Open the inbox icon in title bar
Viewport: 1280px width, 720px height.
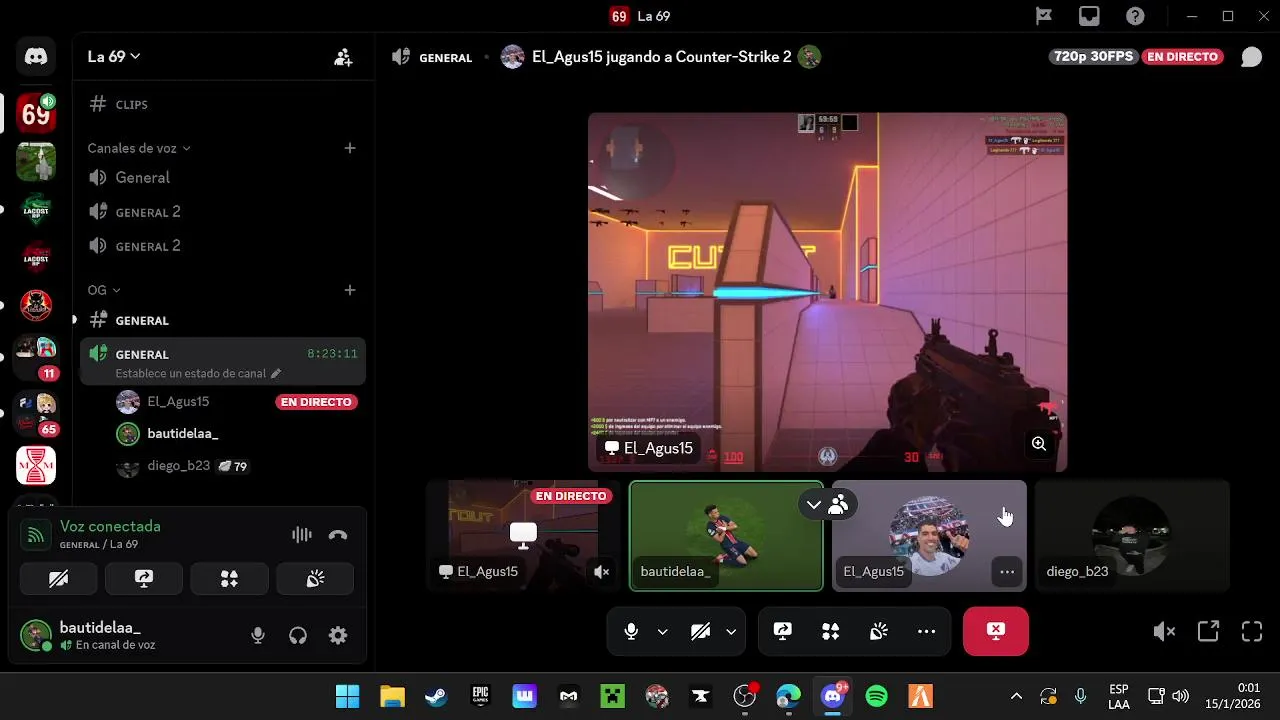(1089, 16)
